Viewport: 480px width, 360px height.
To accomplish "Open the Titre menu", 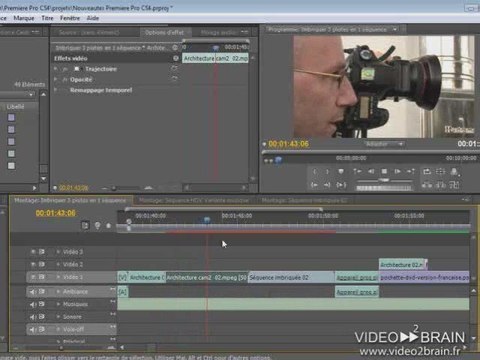I will [x=47, y=18].
